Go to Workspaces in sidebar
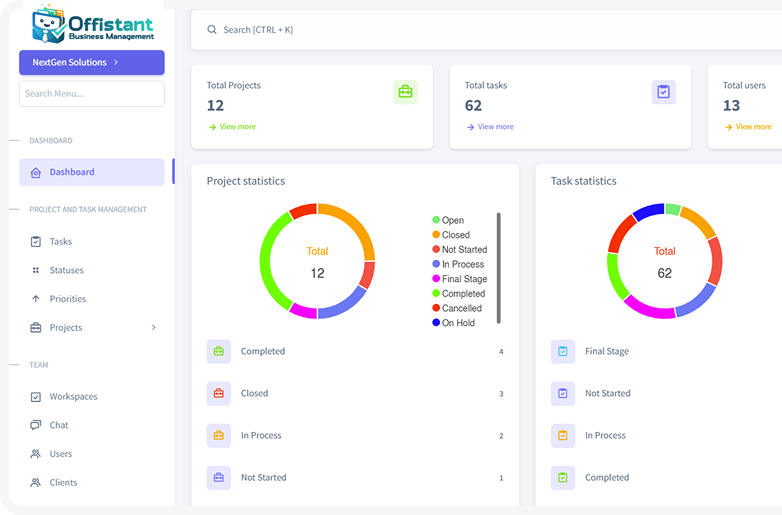The width and height of the screenshot is (782, 515). 73,397
